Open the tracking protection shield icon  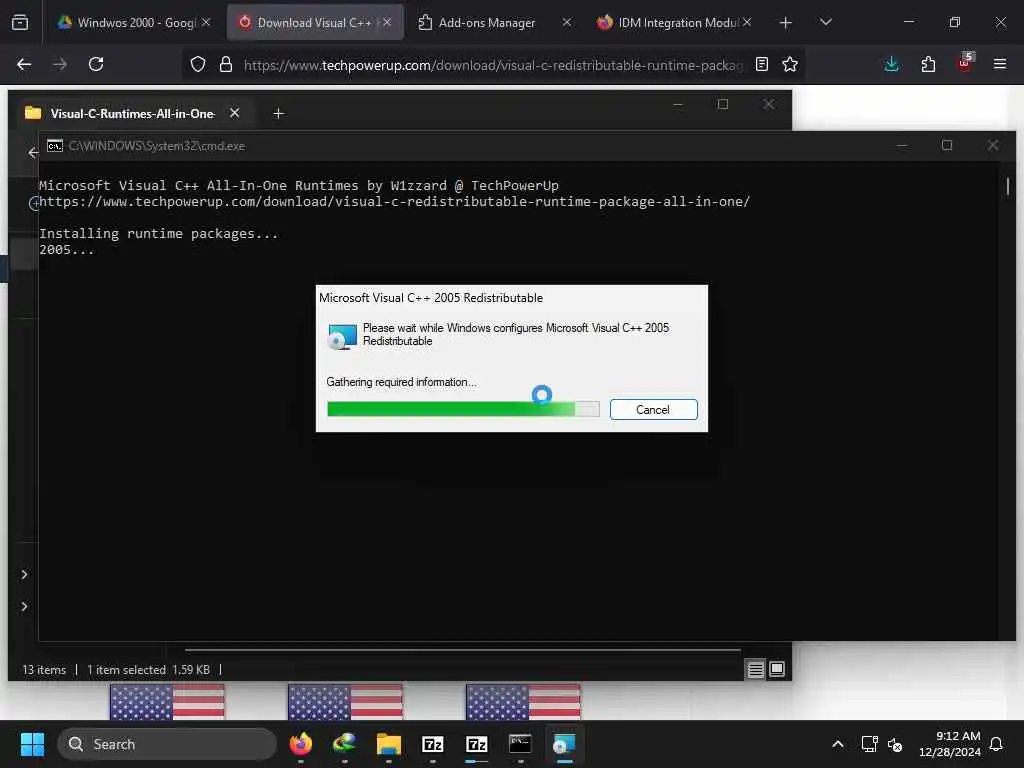(197, 64)
